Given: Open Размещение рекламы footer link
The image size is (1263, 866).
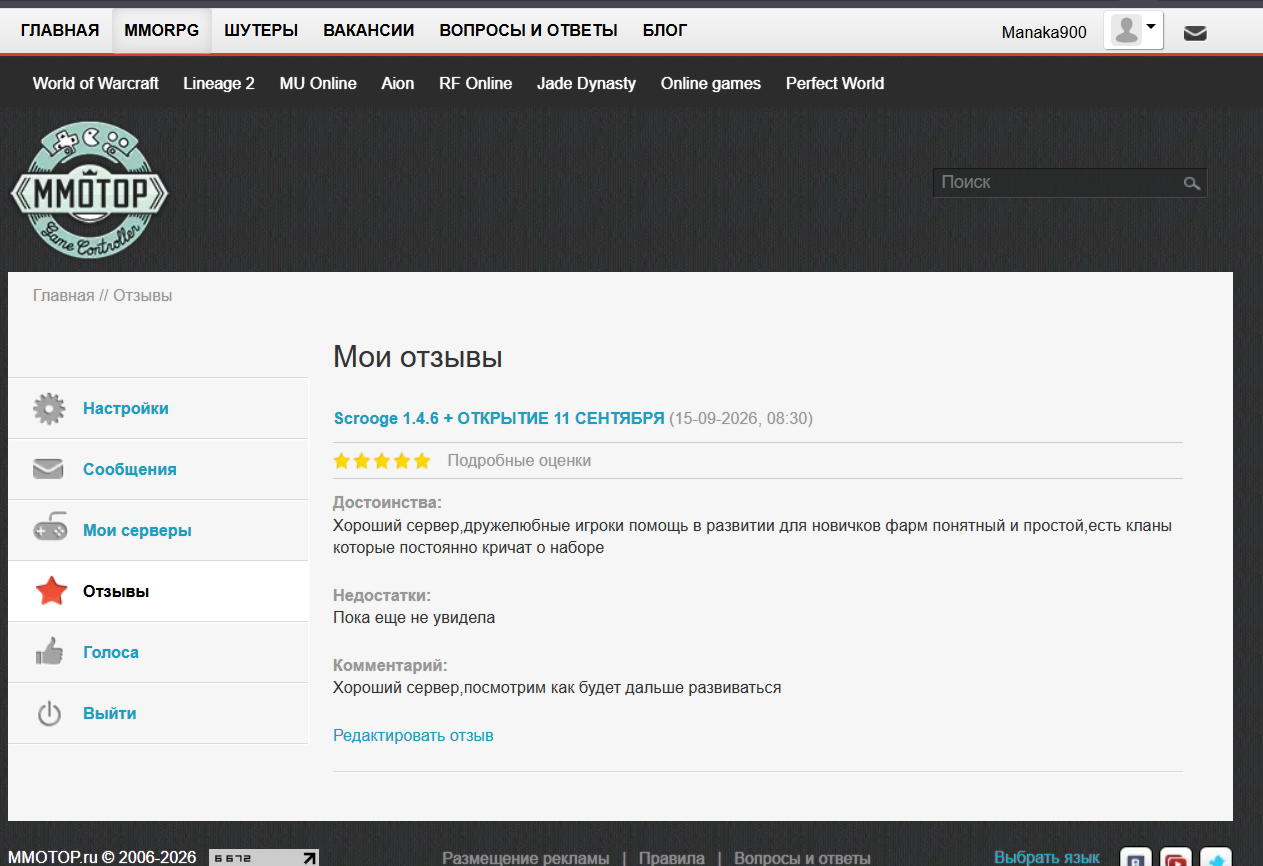Looking at the screenshot, I should coord(526,858).
